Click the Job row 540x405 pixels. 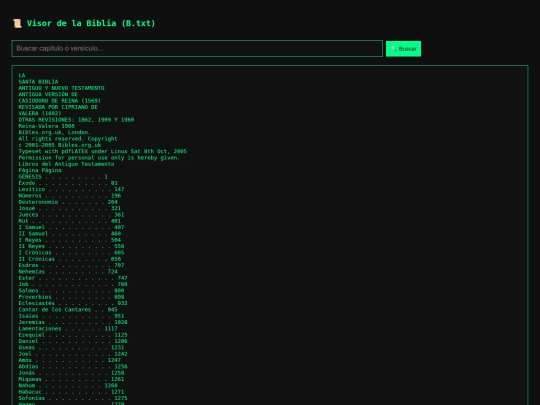[73, 284]
